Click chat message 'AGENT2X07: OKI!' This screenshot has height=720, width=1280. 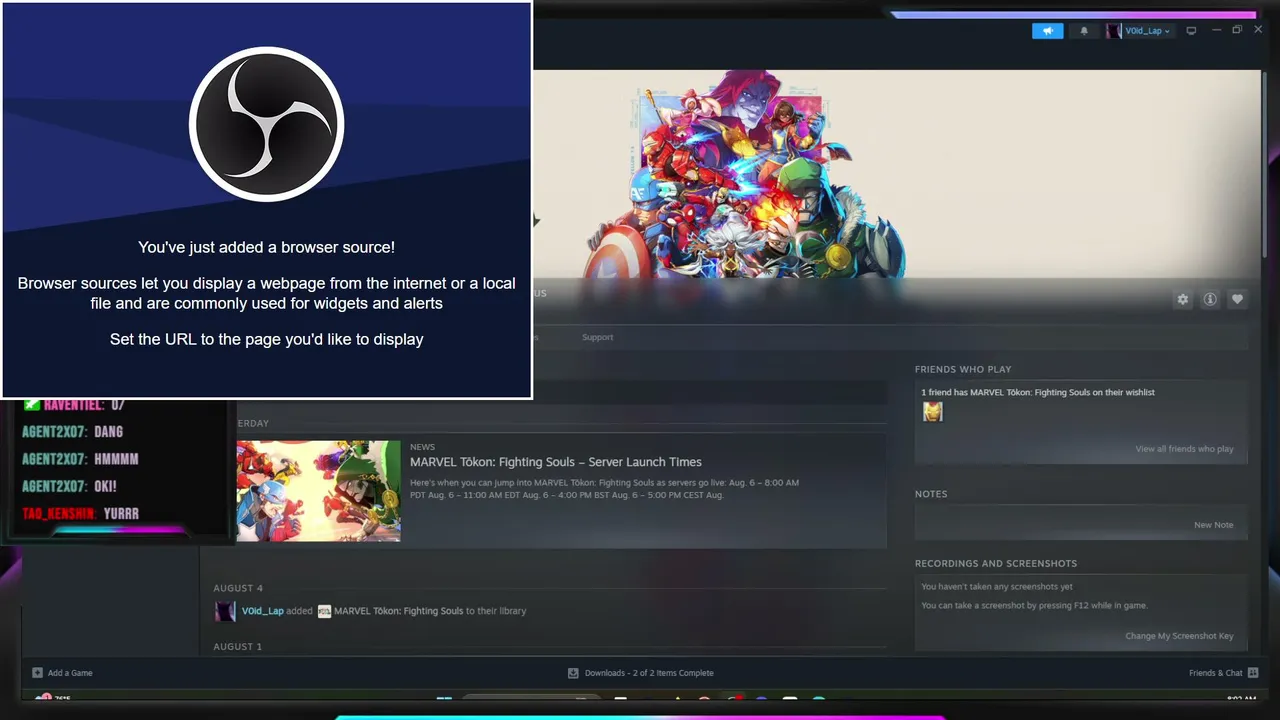point(70,486)
